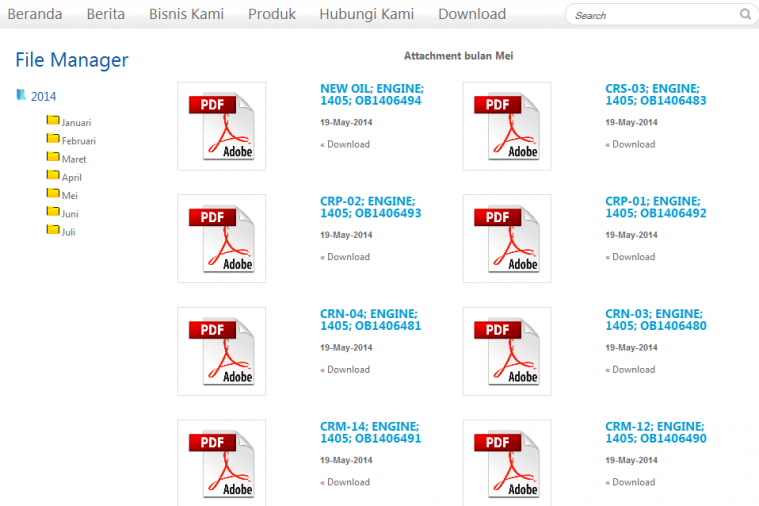Select PDF icon for CRM-14; ENGINE
Screen dimensions: 759x506
[222, 462]
